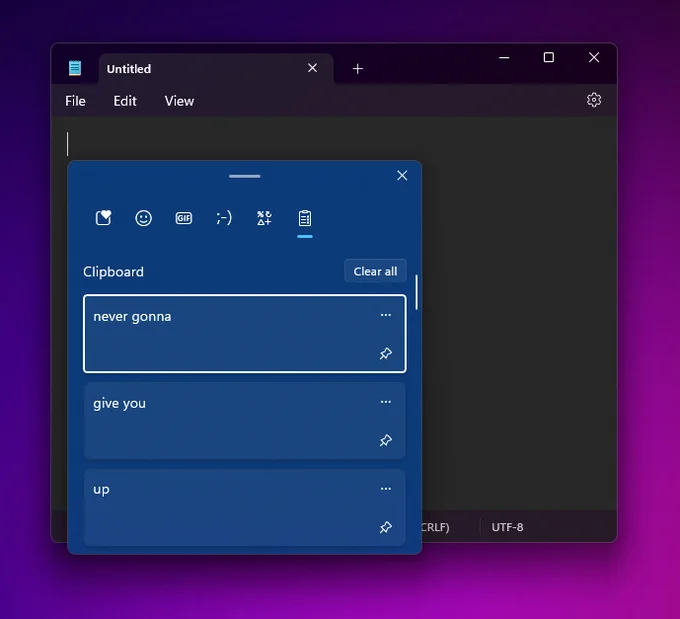Open the recently used favorites tab icon
This screenshot has height=619, width=680.
tap(103, 218)
